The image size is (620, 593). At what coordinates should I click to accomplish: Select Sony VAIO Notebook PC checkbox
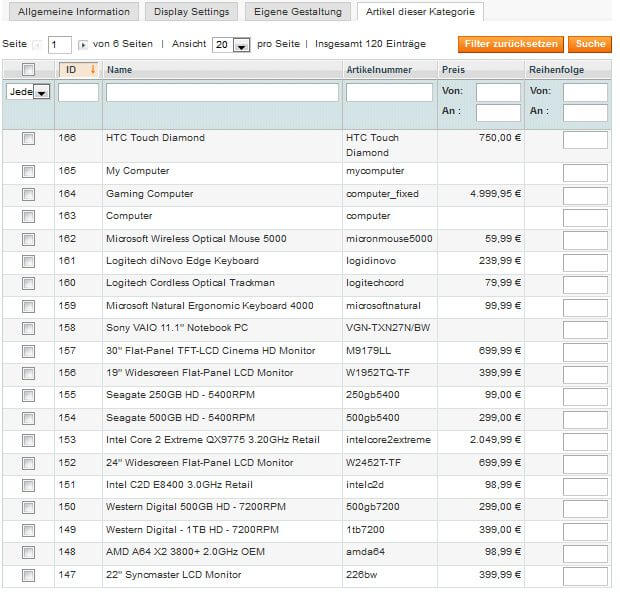(x=28, y=328)
